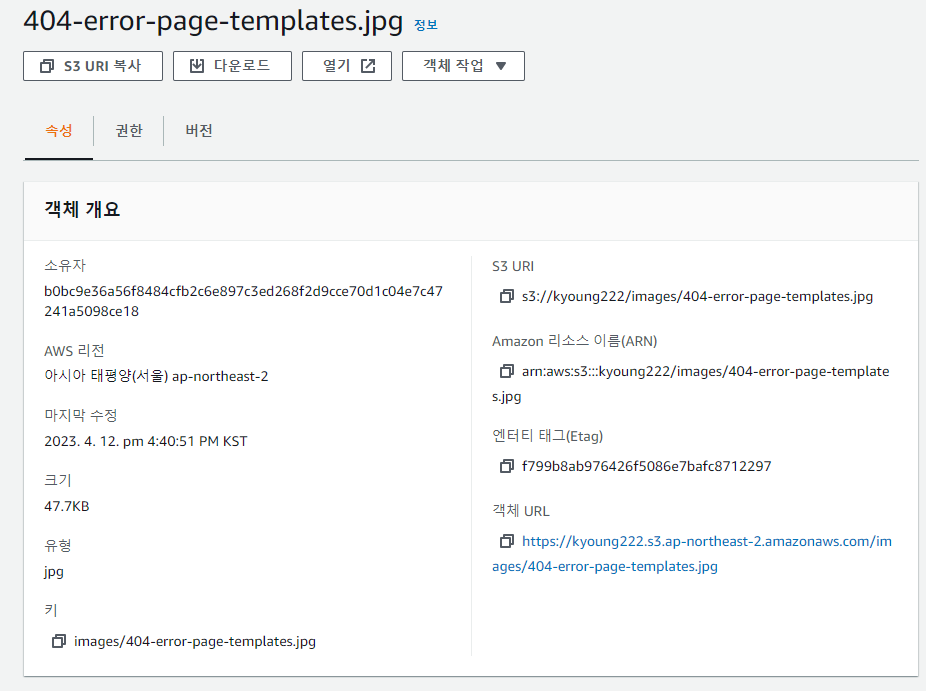Click the last modified date 2023. 4. 12.
This screenshot has height=691, width=926.
tap(81, 442)
